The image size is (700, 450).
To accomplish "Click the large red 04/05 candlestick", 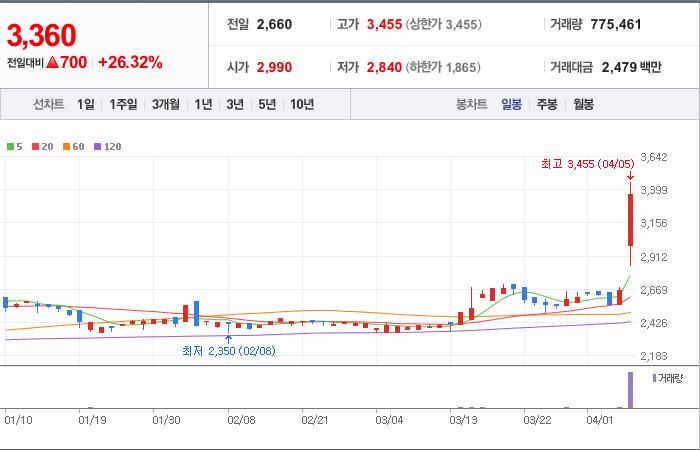I will [x=630, y=220].
